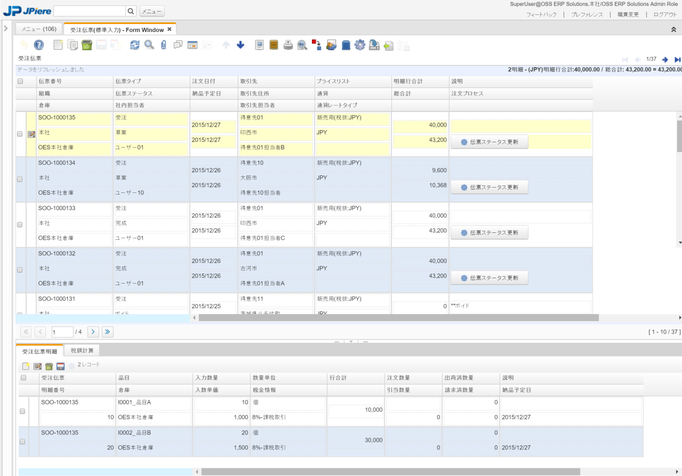The height and width of the screenshot is (476, 682).
Task: Focus the page number field before /4
Action: [62, 332]
